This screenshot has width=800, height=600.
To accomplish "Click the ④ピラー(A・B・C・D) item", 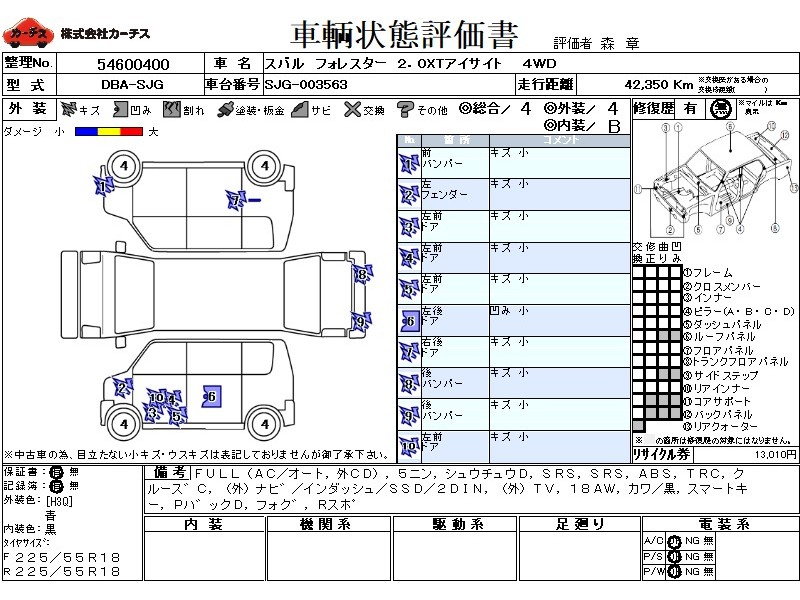I will tap(739, 311).
